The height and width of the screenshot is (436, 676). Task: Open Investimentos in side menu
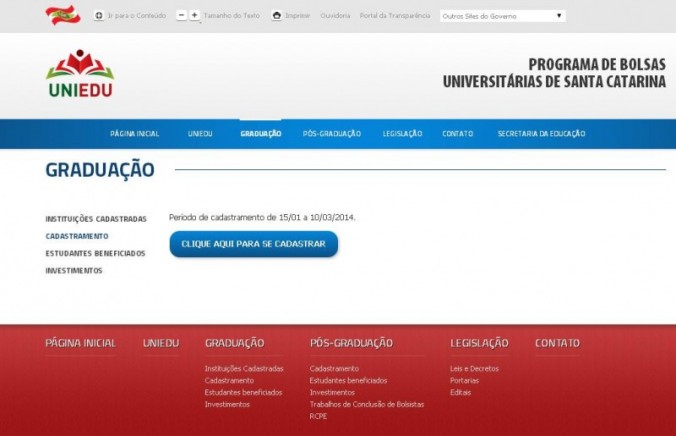click(x=74, y=271)
